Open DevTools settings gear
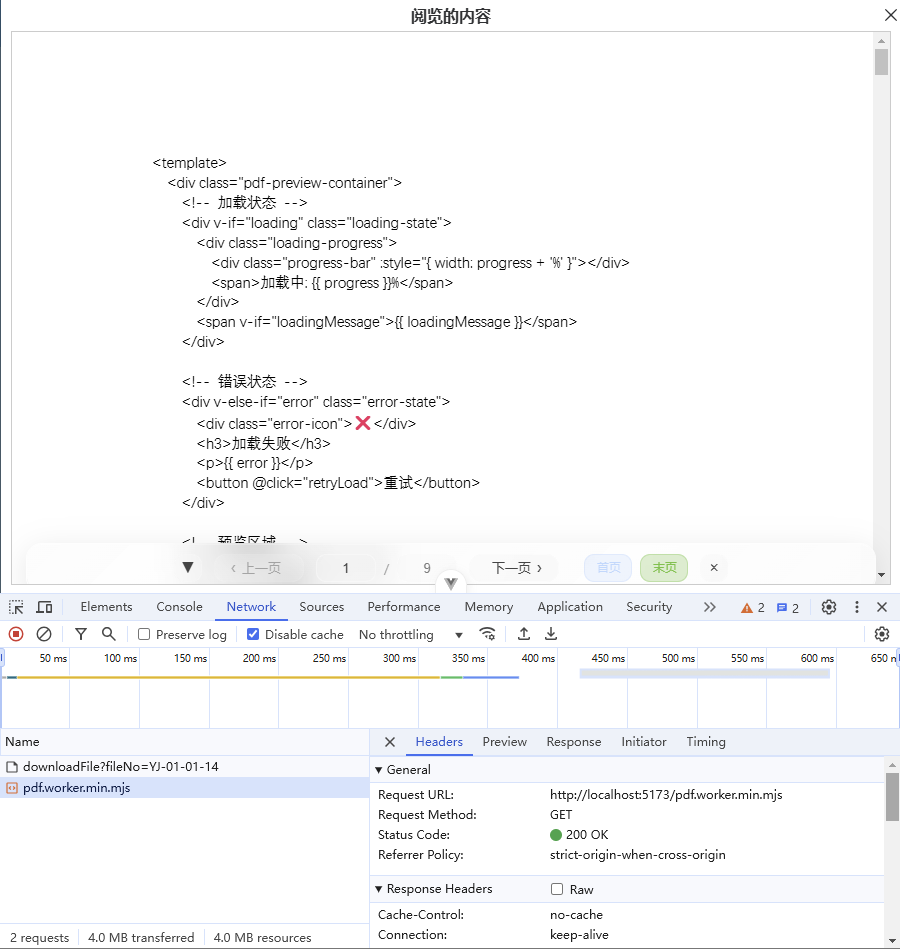Image resolution: width=900 pixels, height=949 pixels. coord(828,606)
